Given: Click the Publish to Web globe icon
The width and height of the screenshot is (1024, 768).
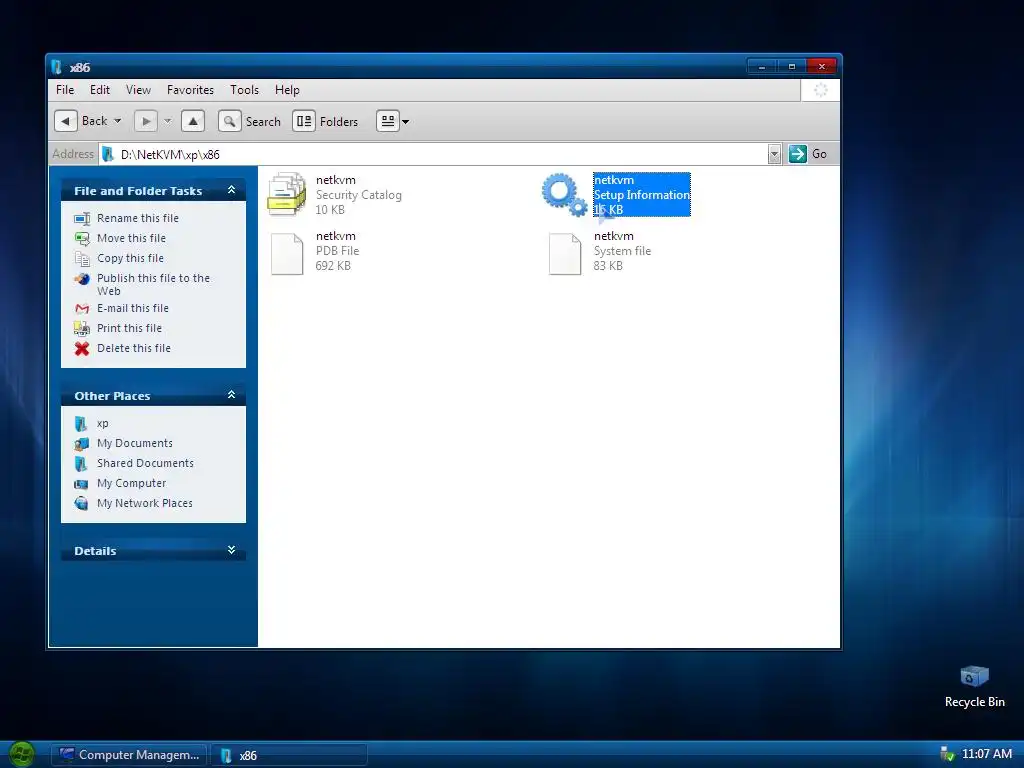Looking at the screenshot, I should tap(82, 280).
